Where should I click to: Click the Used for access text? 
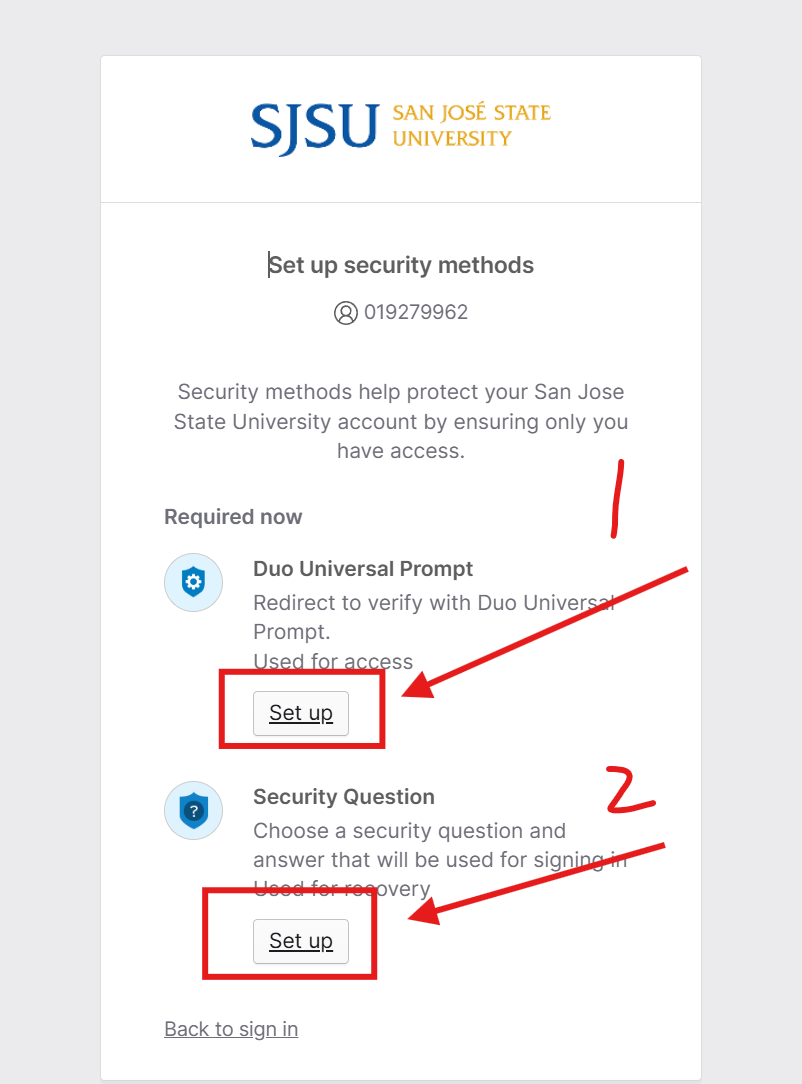333,661
